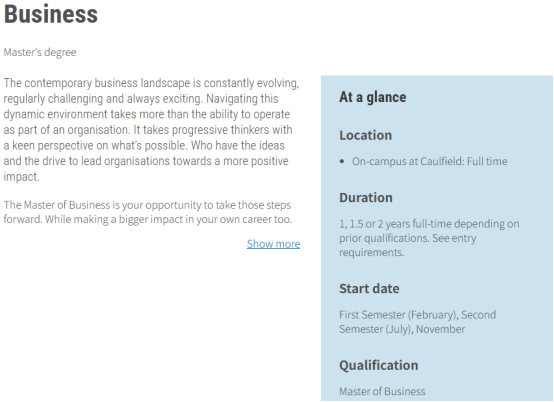
Task: Click the Start date section heading
Action: point(369,289)
